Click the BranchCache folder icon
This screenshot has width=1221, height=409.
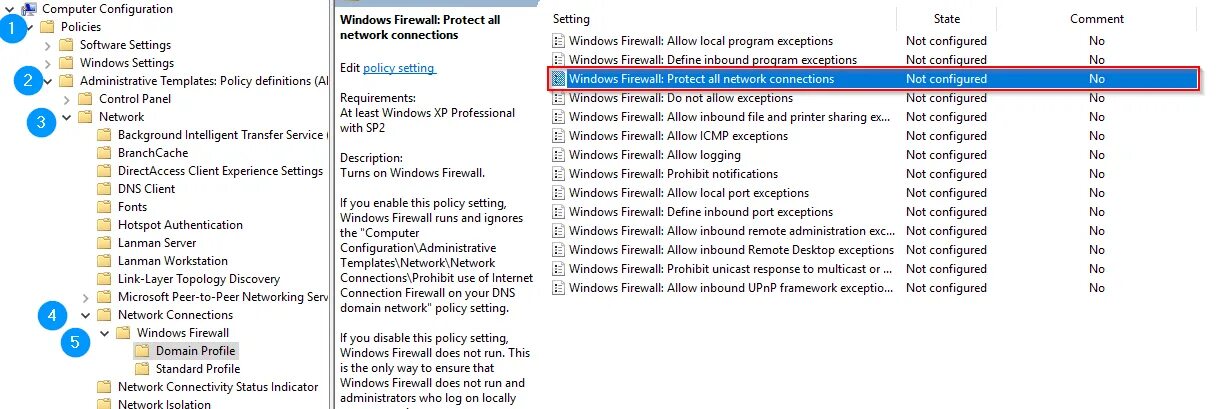(x=104, y=153)
